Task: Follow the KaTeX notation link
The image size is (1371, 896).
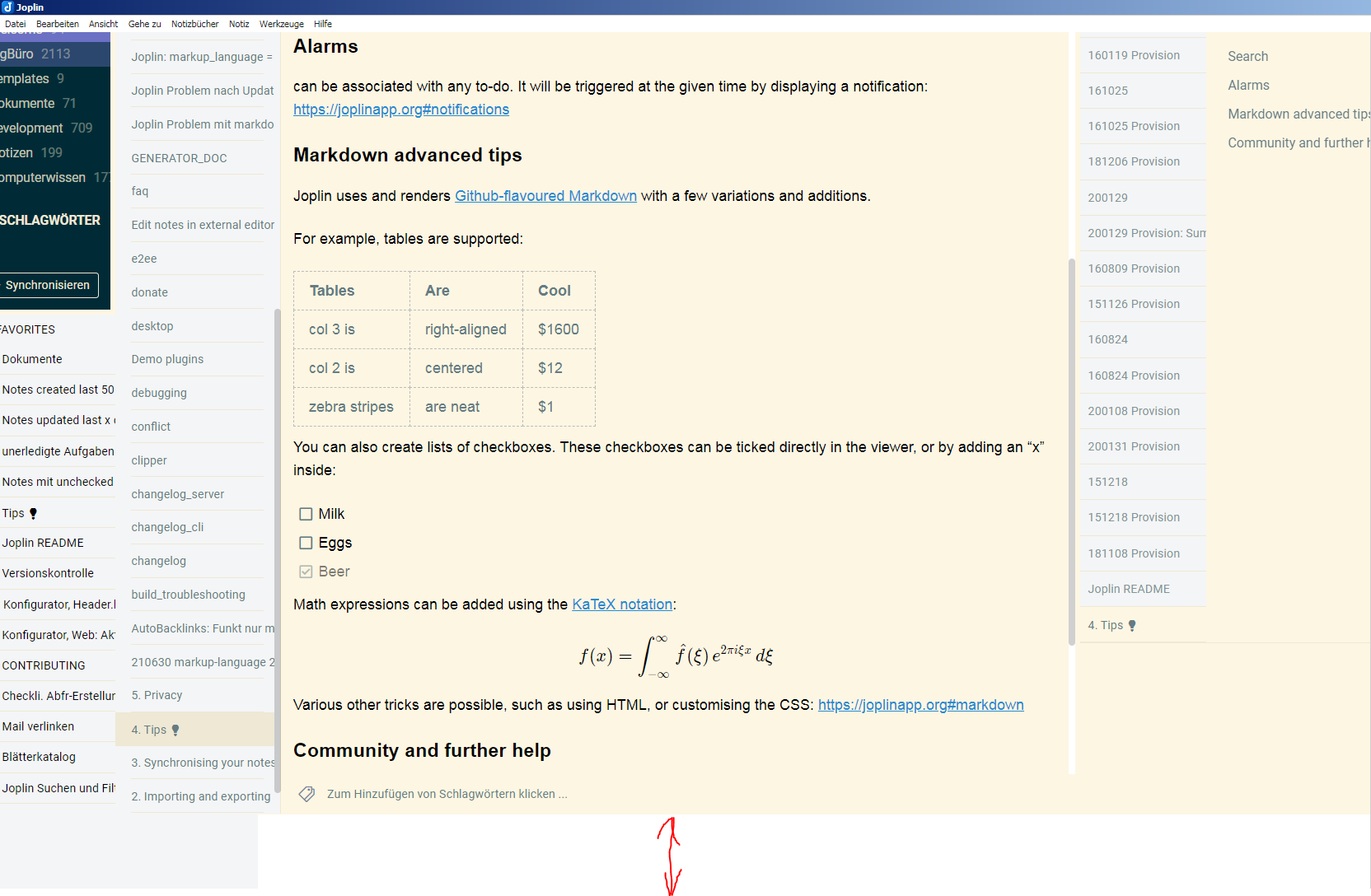Action: click(622, 604)
